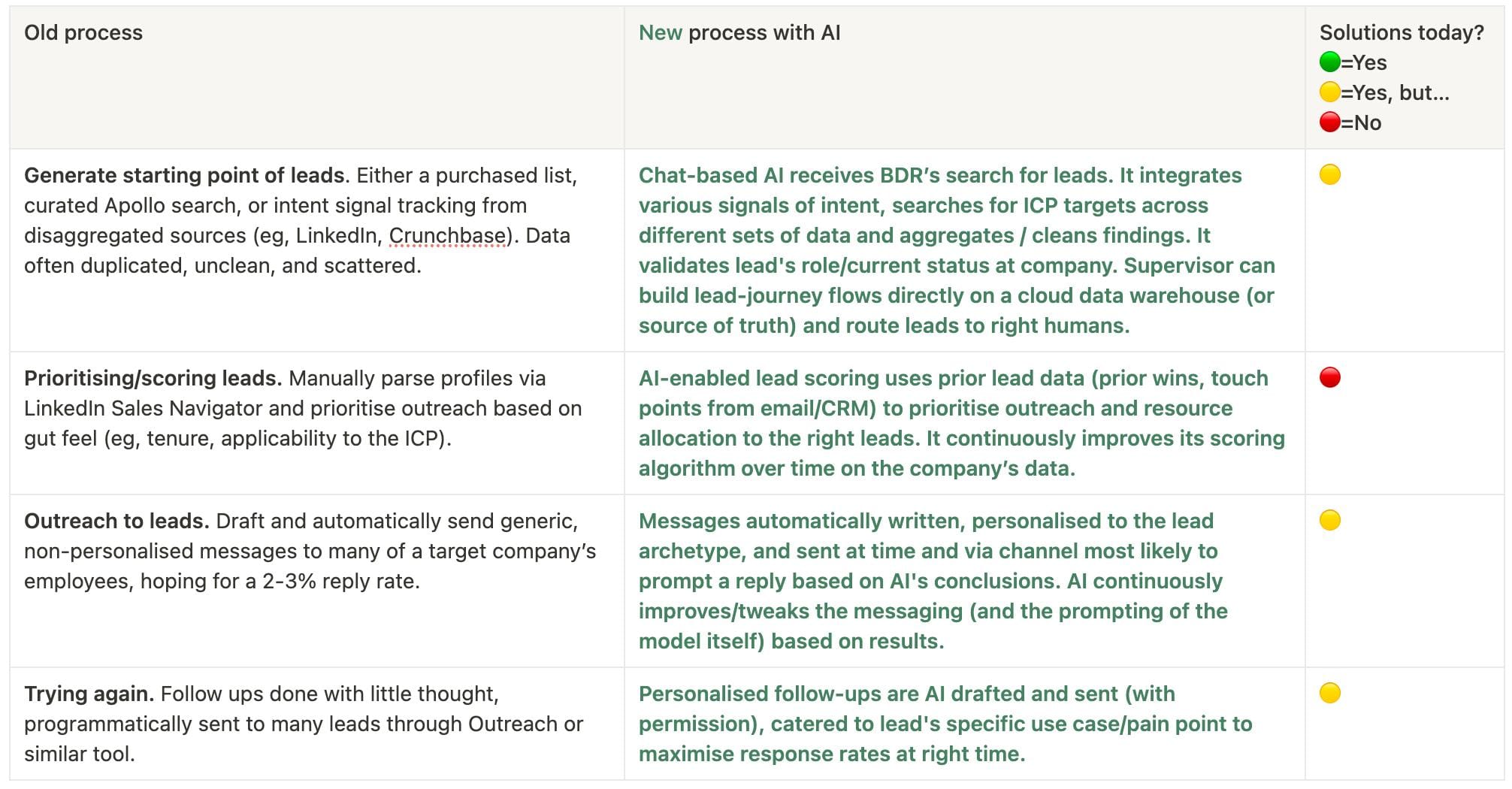Click the green word 'New' in header
This screenshot has width=1512, height=789.
click(660, 33)
